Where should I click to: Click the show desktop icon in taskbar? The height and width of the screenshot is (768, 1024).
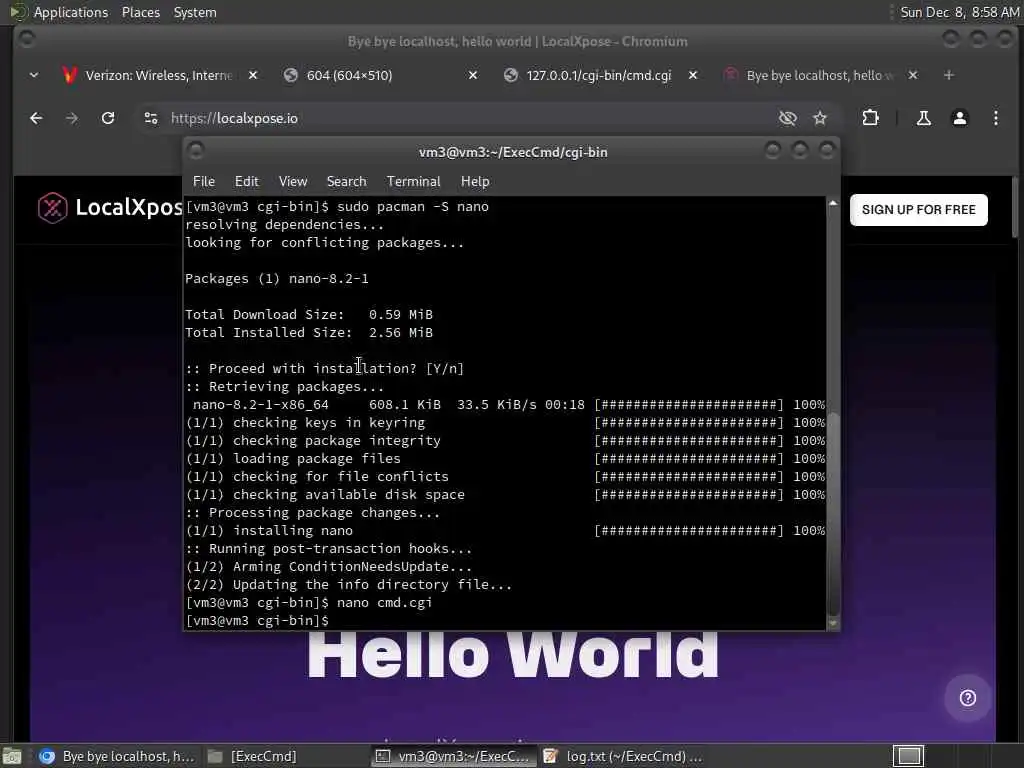(x=13, y=756)
